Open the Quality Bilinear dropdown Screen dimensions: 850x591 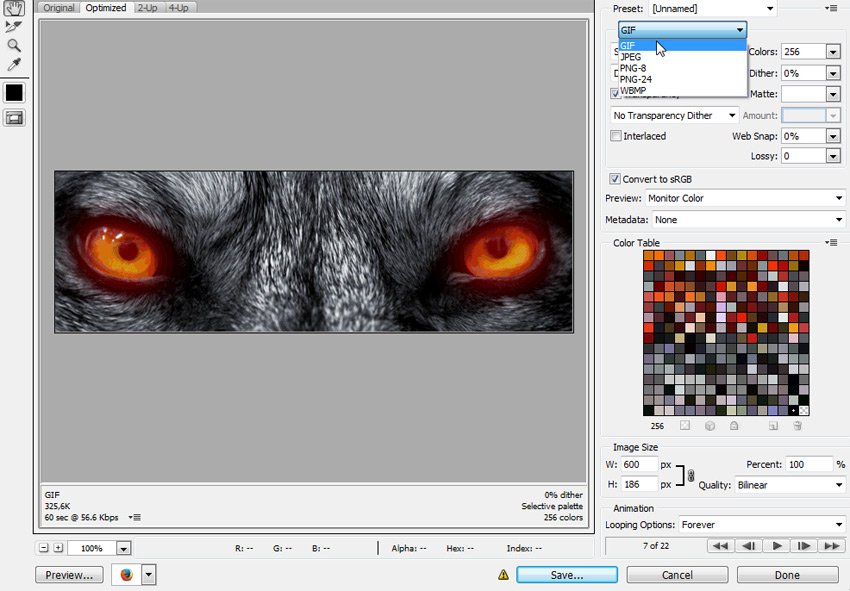pyautogui.click(x=790, y=485)
